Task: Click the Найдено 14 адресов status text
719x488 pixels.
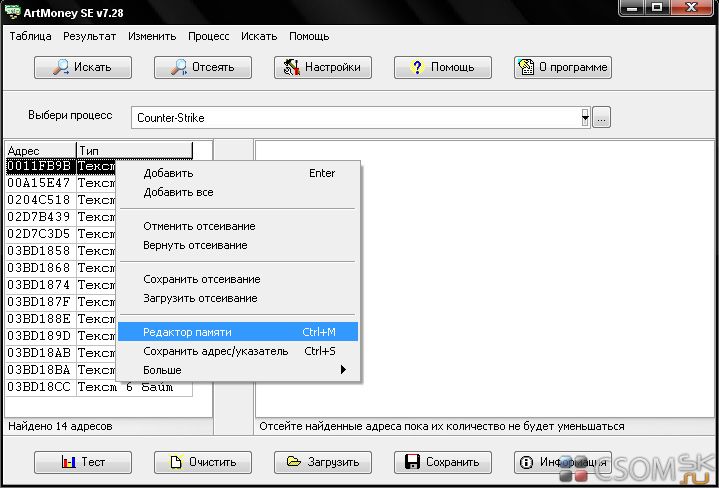Action: pos(60,427)
